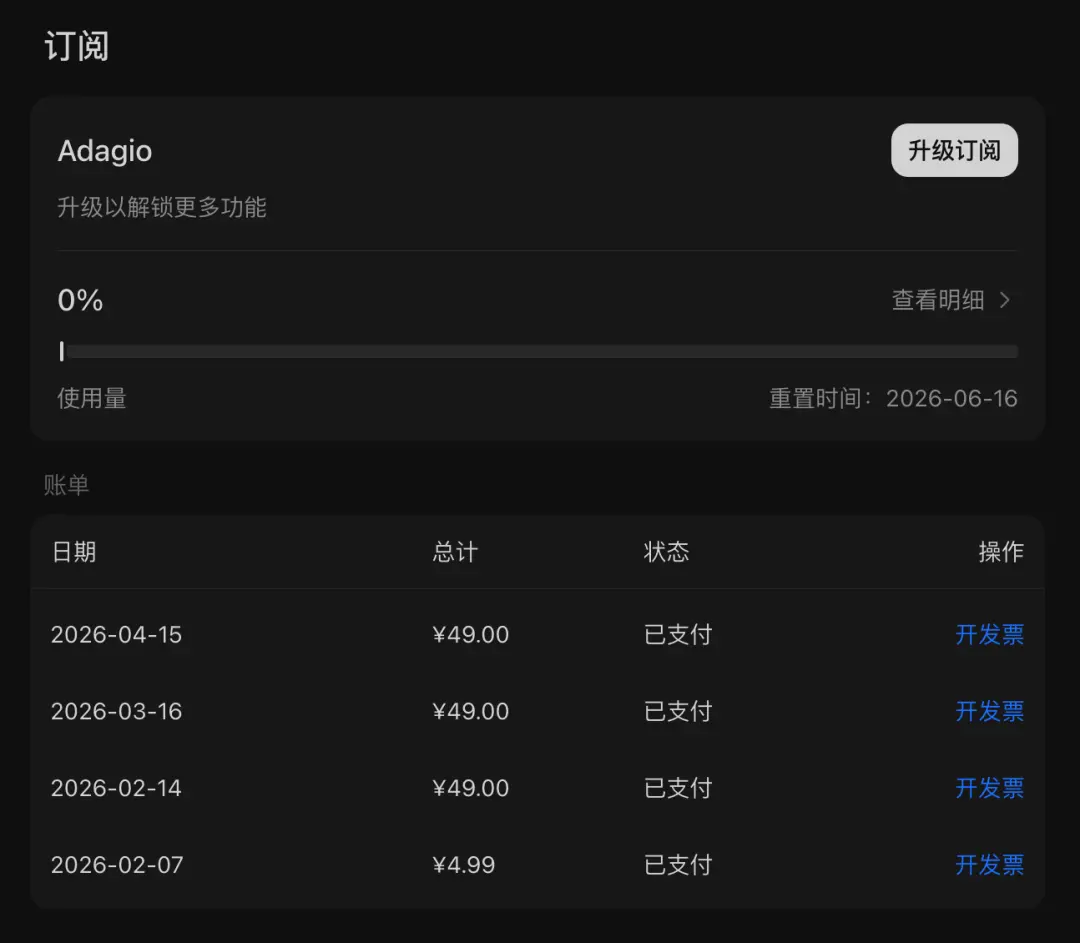
Task: Click the 升级订阅 upgrade button
Action: 954,150
